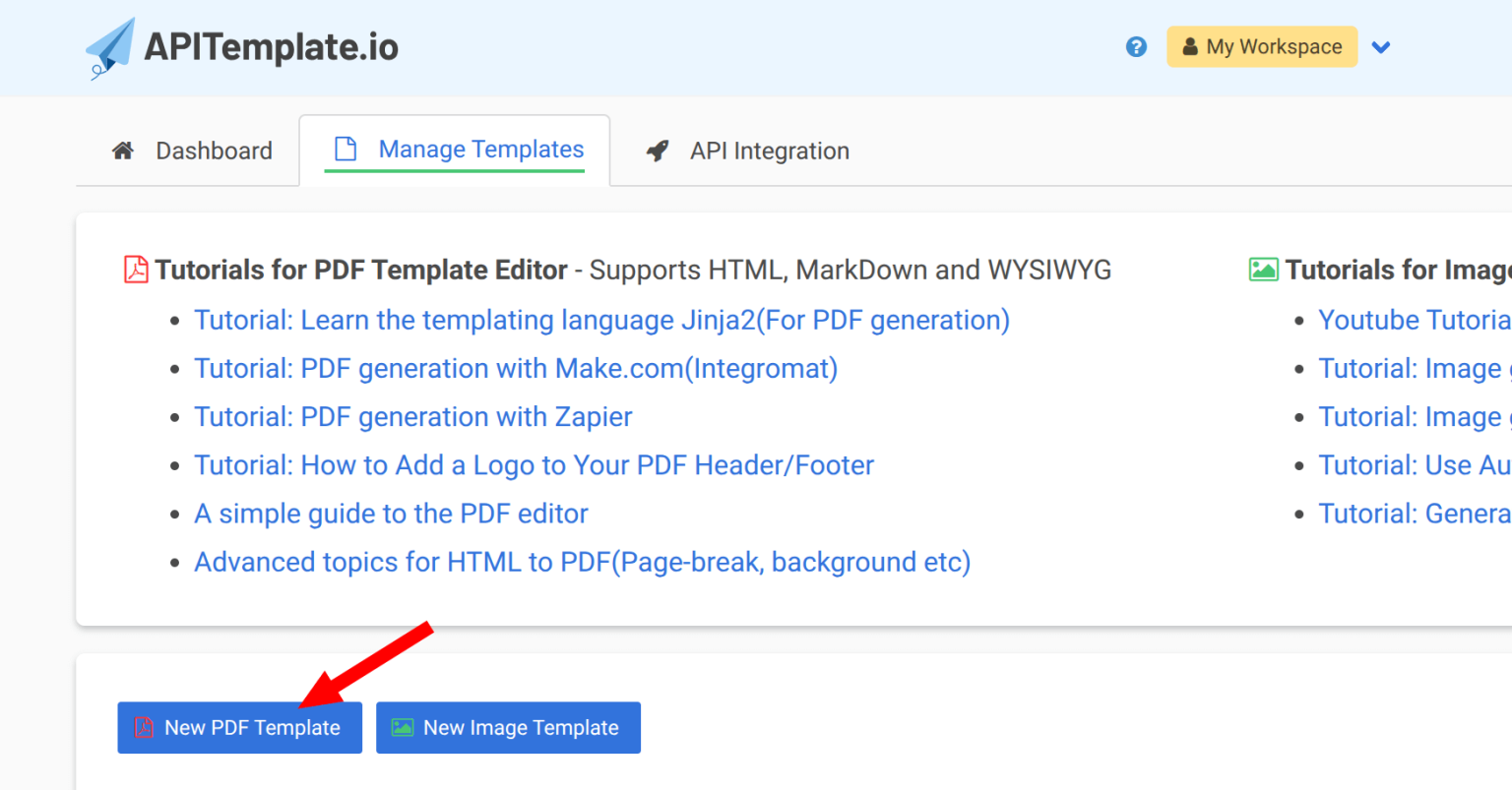
Task: Click the API Integration rocket icon
Action: point(658,151)
